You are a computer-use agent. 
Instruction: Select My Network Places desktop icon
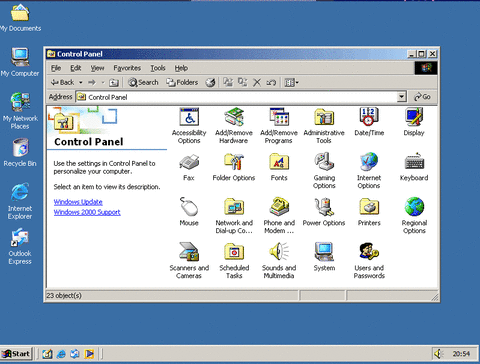20,111
